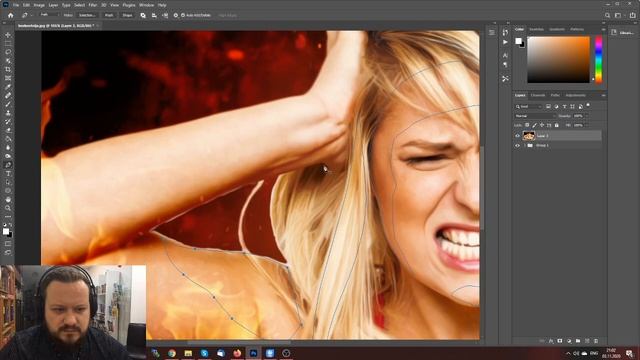The height and width of the screenshot is (360, 640).
Task: Open the Image menu
Action: 39,5
